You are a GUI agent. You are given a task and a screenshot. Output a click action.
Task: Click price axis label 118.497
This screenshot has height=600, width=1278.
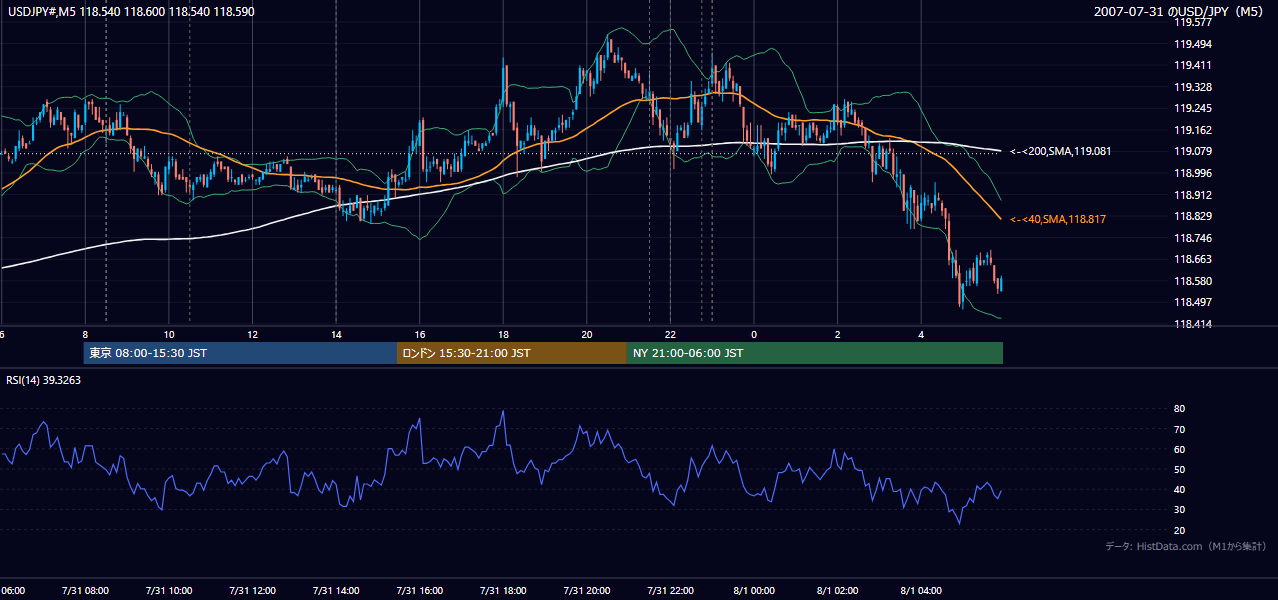pyautogui.click(x=1194, y=302)
